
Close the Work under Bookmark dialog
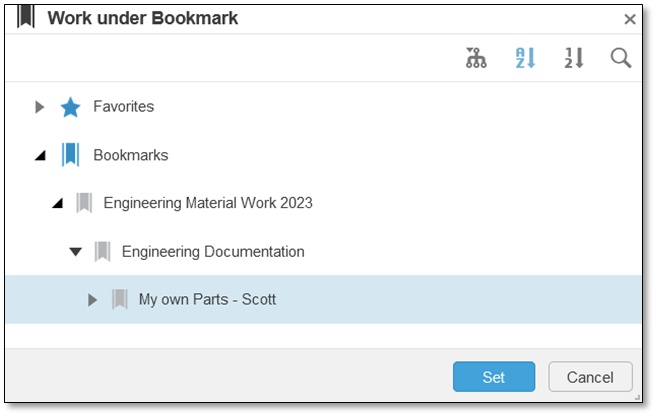pos(629,19)
